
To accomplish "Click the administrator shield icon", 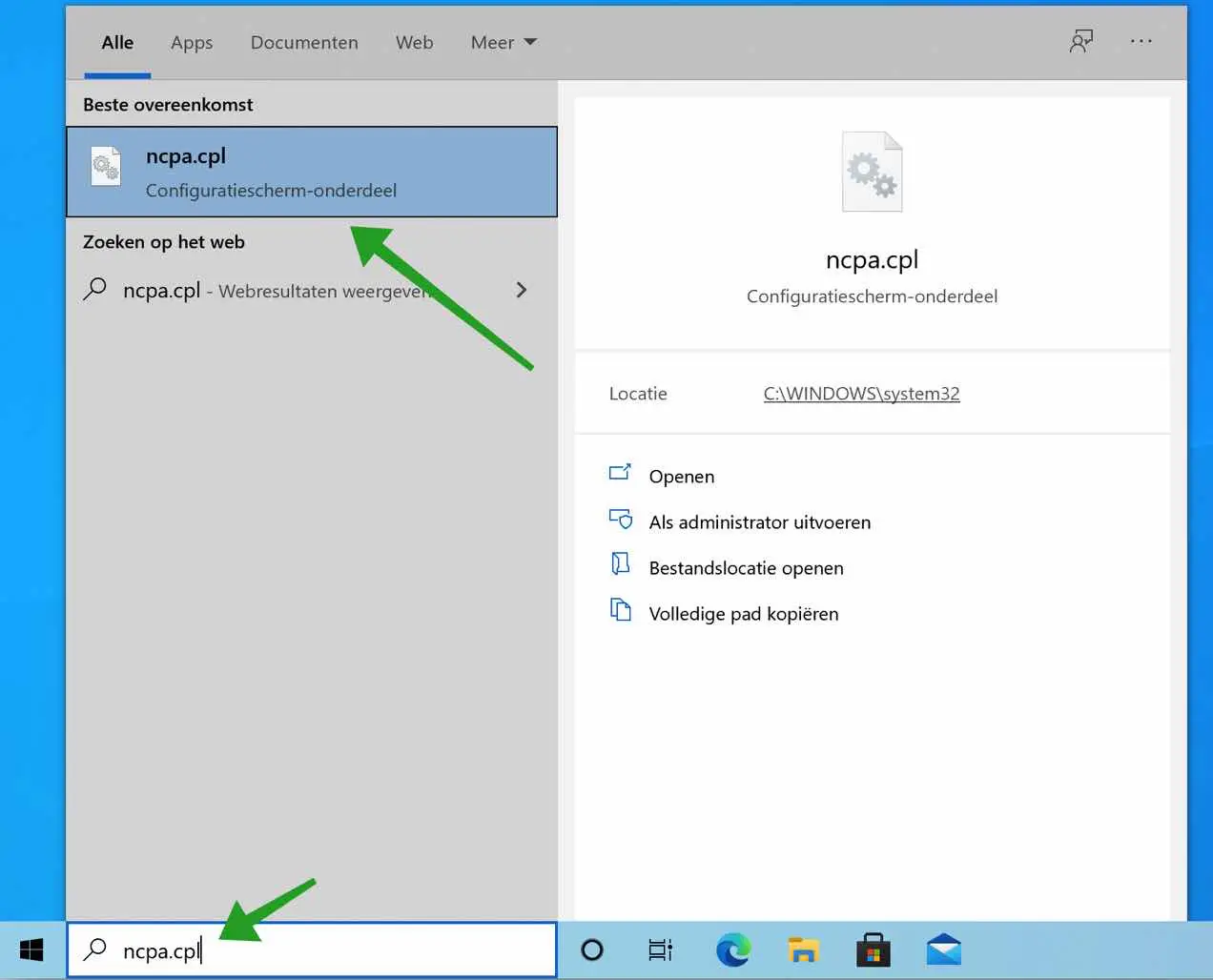I will [x=620, y=519].
